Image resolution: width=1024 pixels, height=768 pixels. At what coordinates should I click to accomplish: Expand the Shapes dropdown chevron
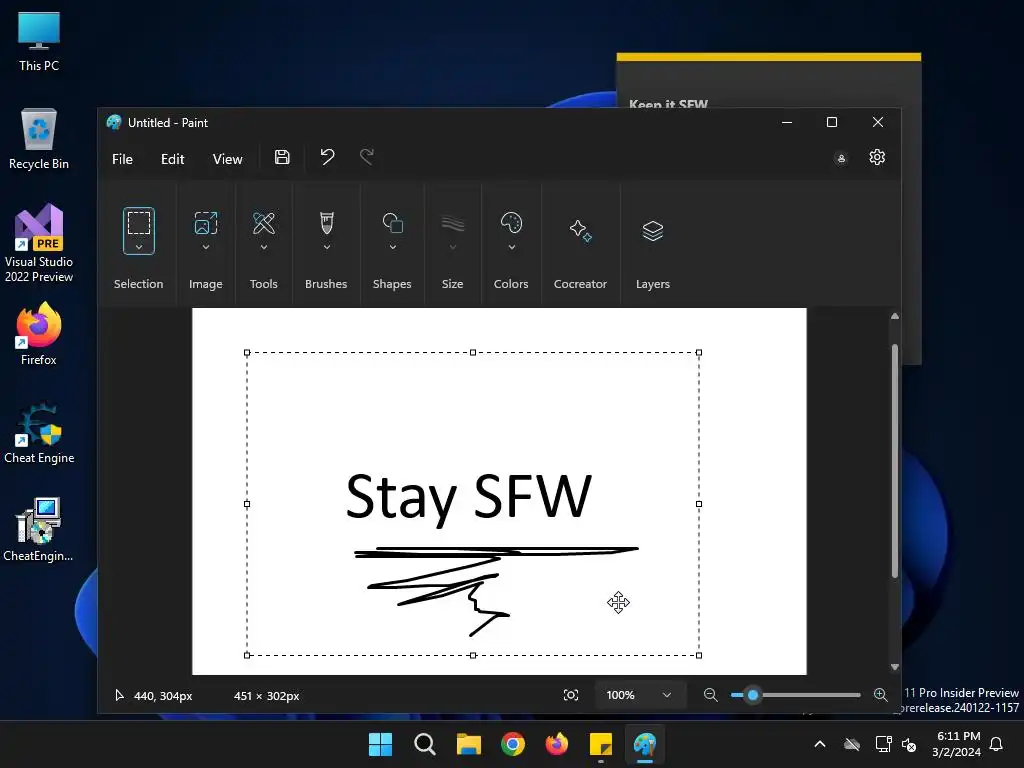[x=392, y=247]
